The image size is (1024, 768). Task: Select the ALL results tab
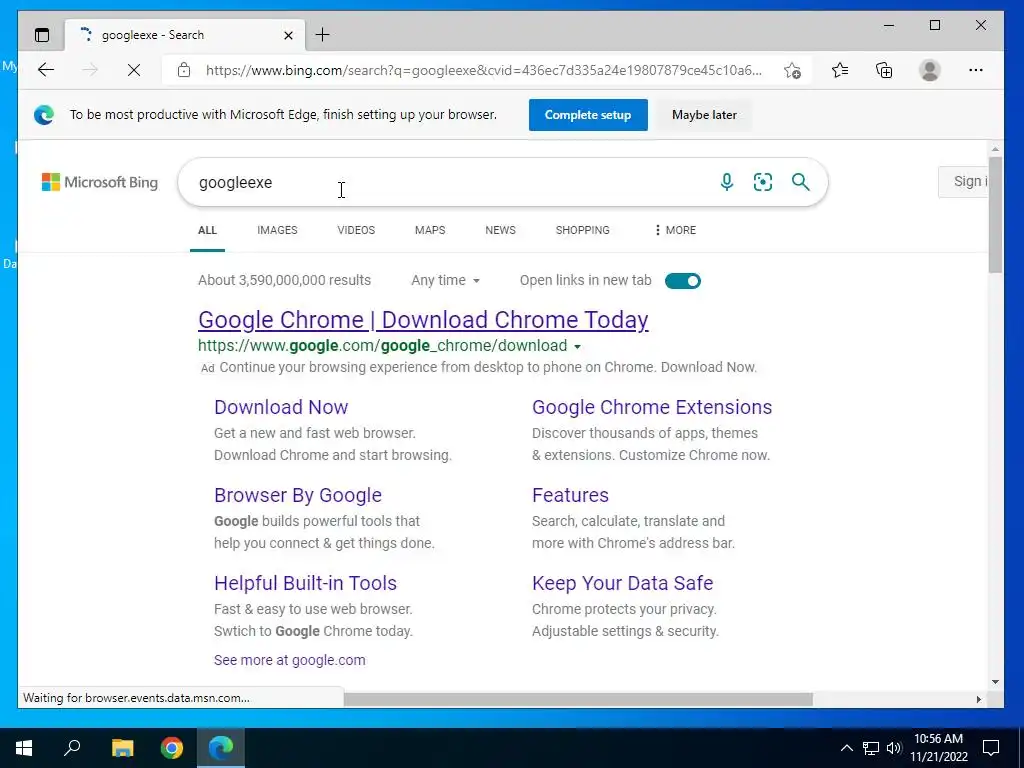pos(207,230)
